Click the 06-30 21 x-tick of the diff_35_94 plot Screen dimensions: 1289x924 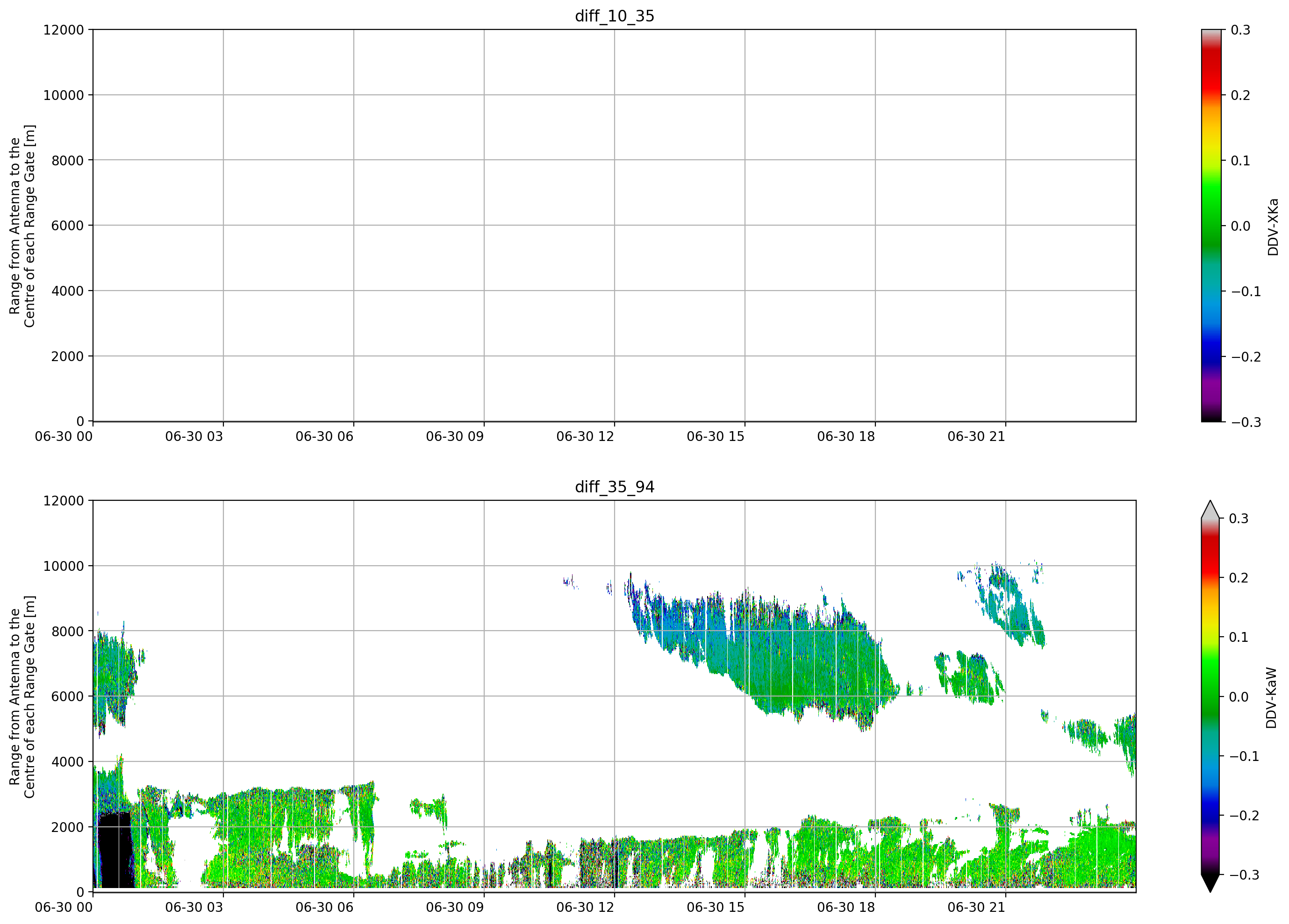coord(976,907)
